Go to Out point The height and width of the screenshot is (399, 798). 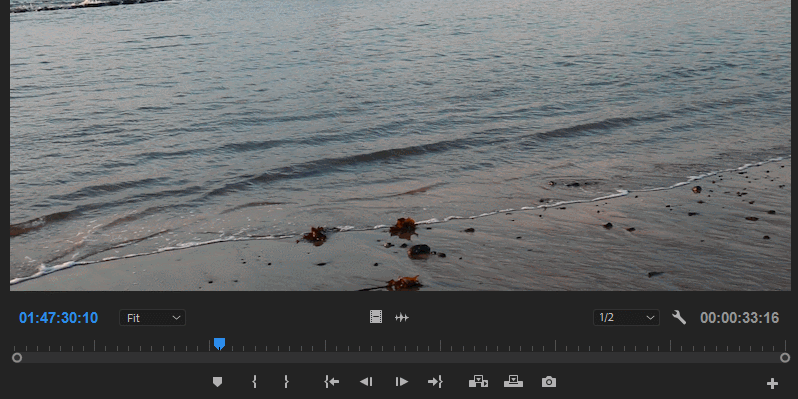435,382
